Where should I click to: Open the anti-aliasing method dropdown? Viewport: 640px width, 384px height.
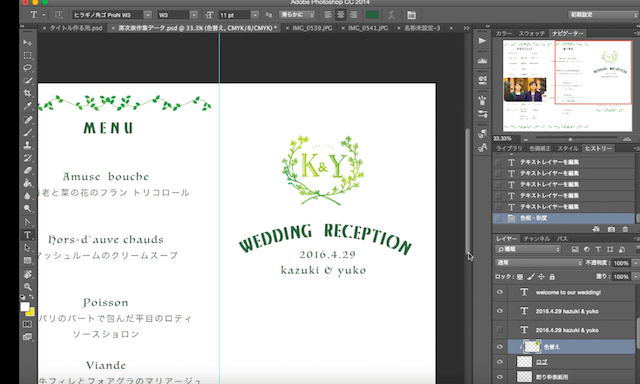point(297,15)
